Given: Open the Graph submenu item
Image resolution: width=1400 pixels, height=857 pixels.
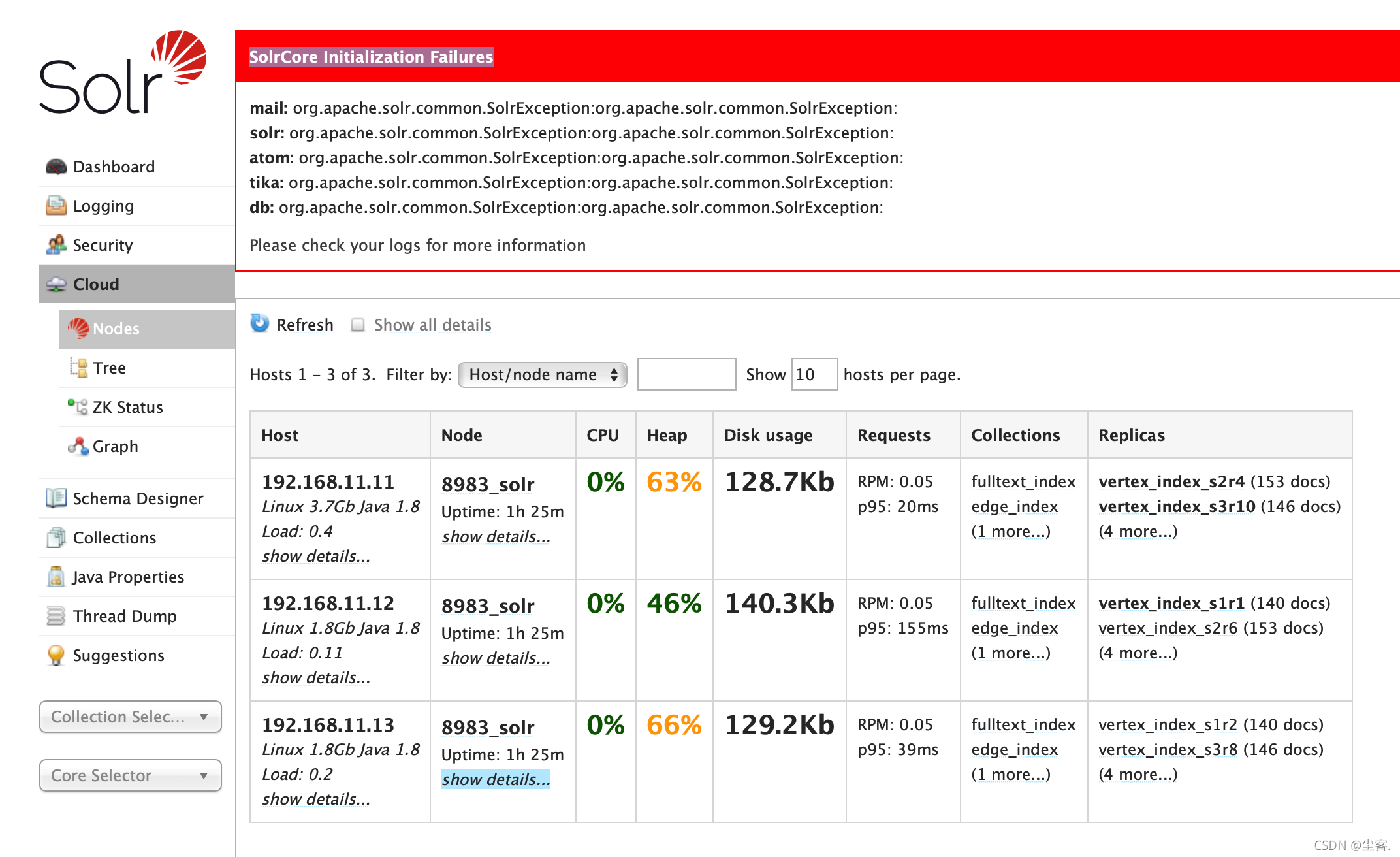Looking at the screenshot, I should (147, 446).
